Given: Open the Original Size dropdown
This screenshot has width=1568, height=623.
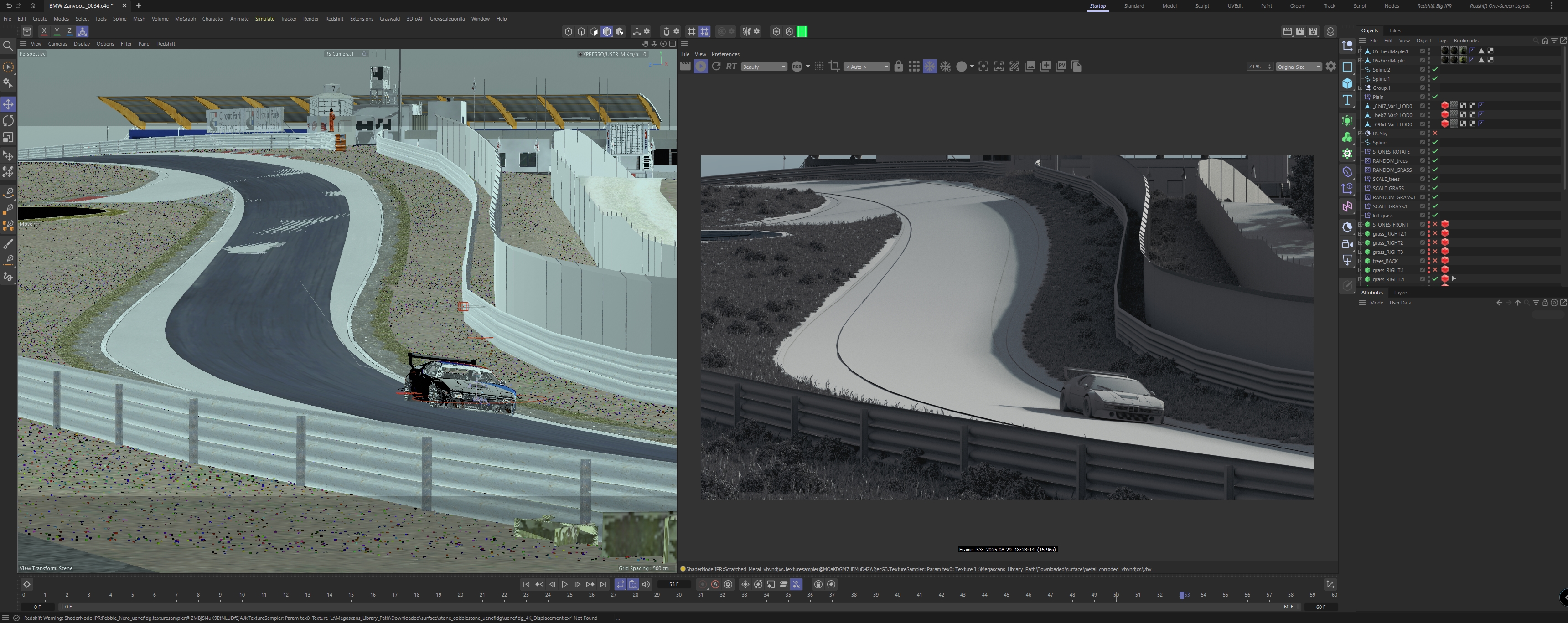Looking at the screenshot, I should (1299, 67).
